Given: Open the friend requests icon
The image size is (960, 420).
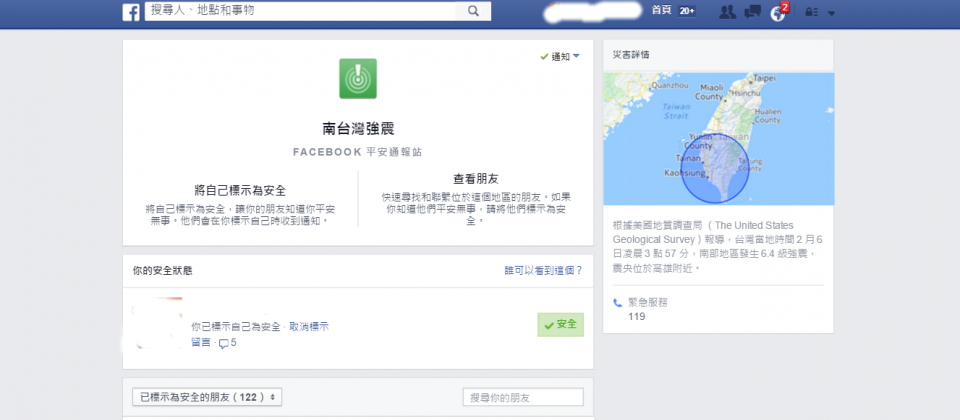Looking at the screenshot, I should click(727, 12).
